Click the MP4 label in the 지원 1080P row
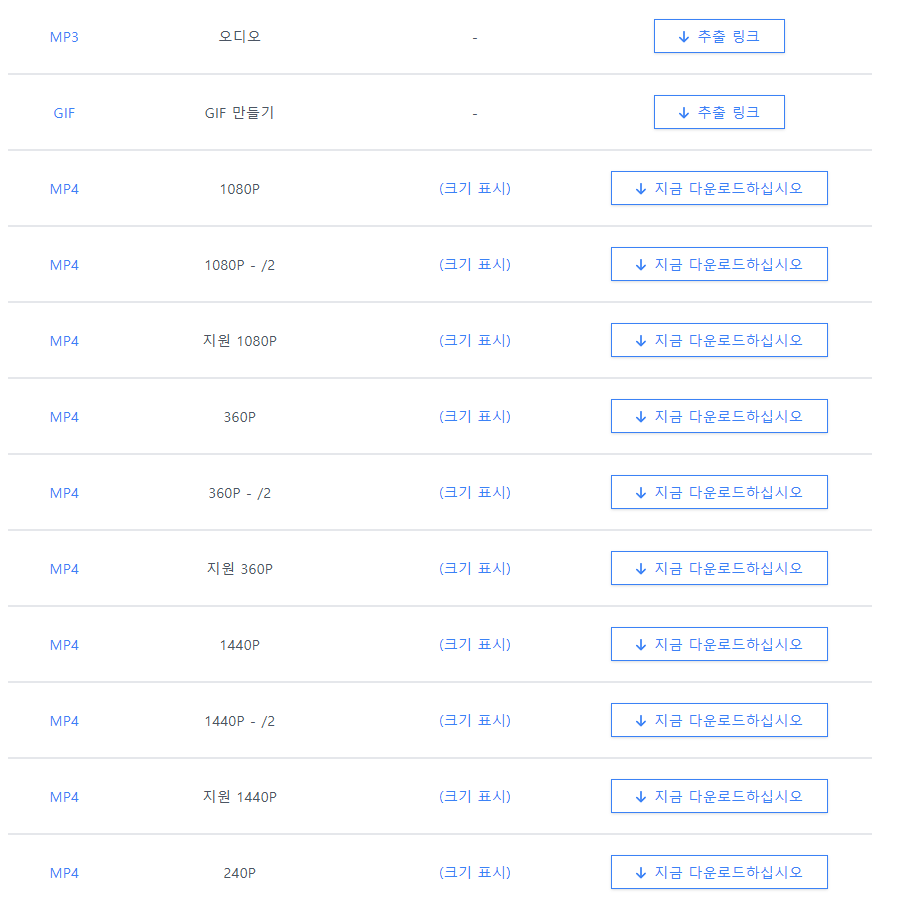Image resolution: width=912 pixels, height=897 pixels. click(64, 341)
